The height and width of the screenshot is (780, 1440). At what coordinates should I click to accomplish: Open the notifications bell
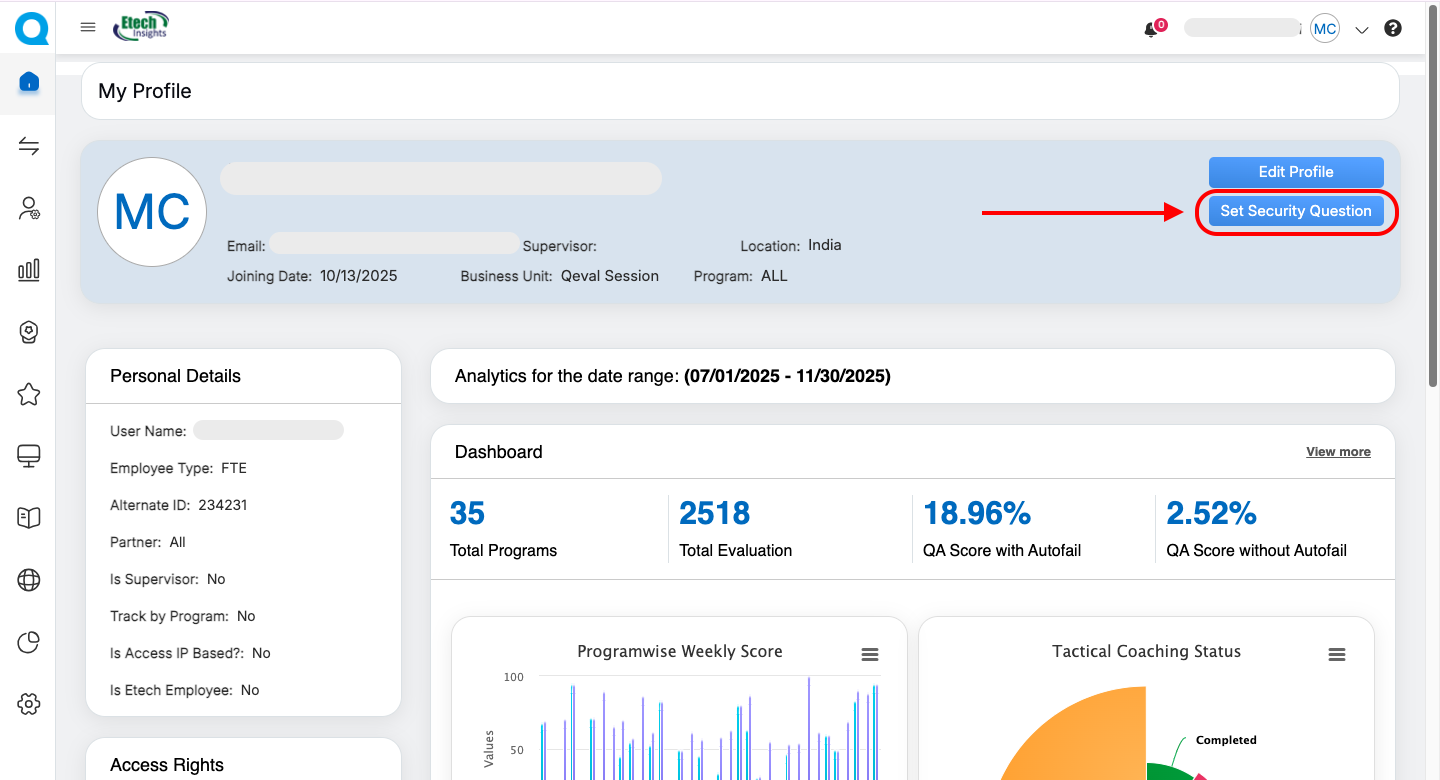pyautogui.click(x=1151, y=30)
